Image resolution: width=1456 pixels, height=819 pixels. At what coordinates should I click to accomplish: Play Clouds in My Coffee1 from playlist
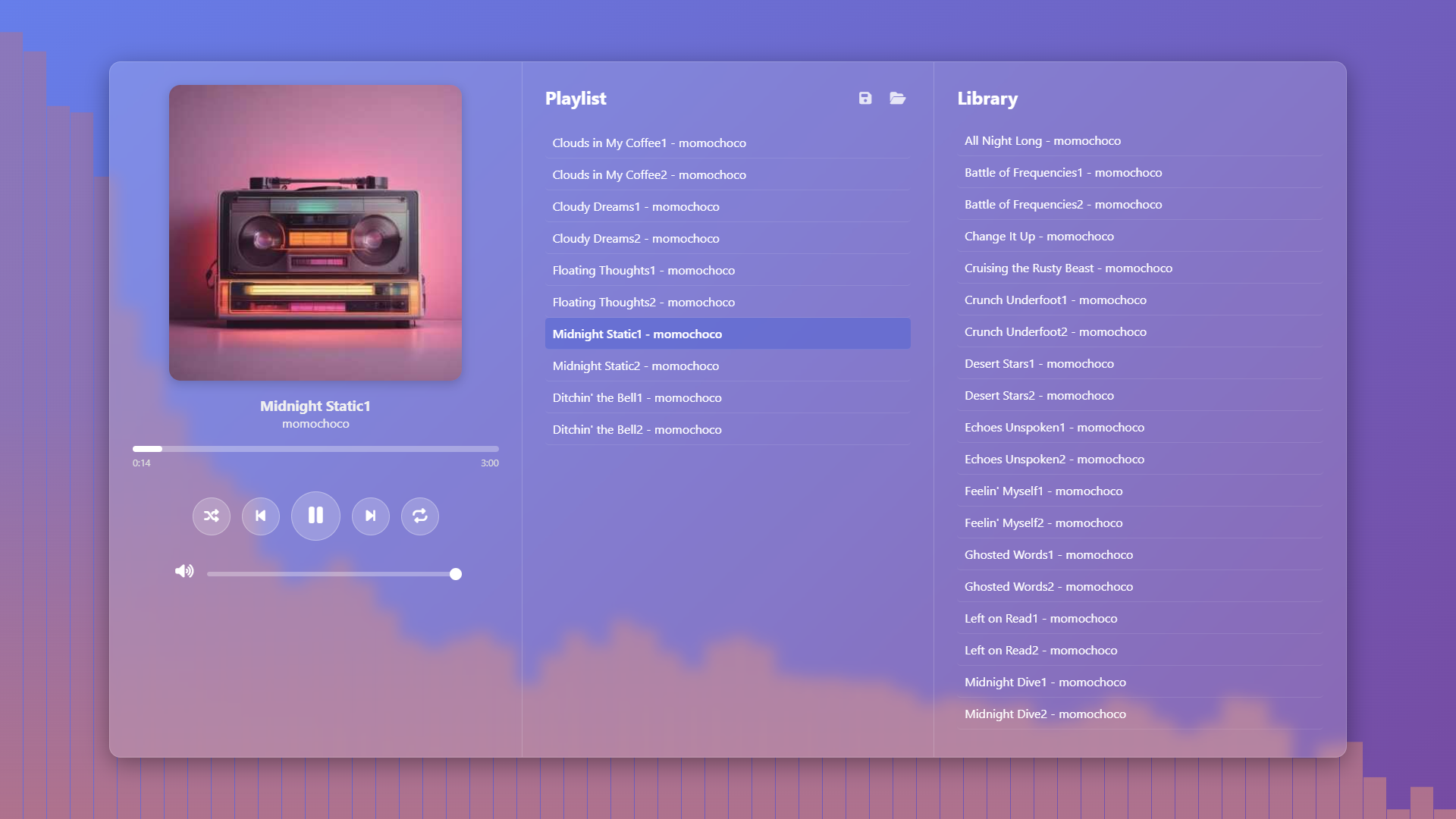649,143
